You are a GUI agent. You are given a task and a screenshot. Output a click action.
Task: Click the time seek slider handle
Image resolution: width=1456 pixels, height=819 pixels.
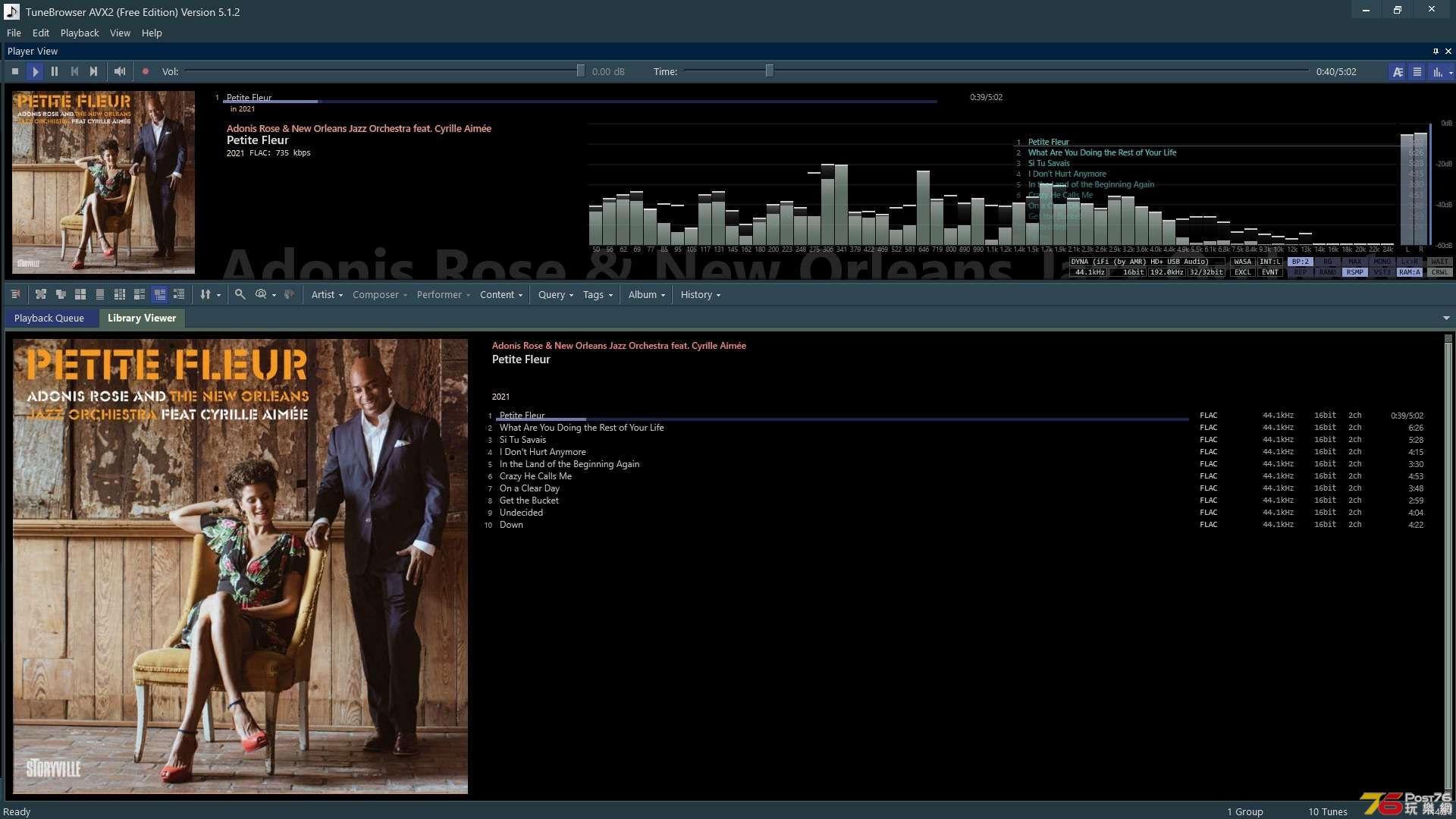click(769, 71)
